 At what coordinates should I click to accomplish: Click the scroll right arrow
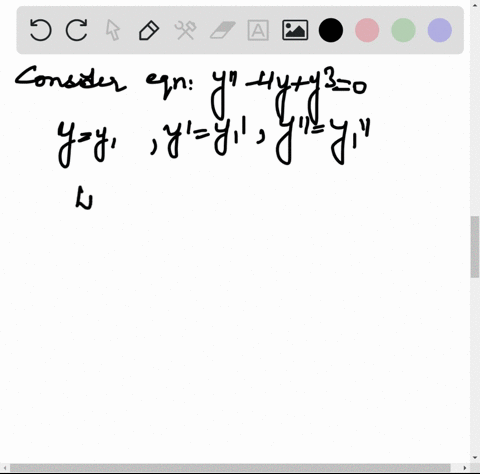(x=465, y=468)
